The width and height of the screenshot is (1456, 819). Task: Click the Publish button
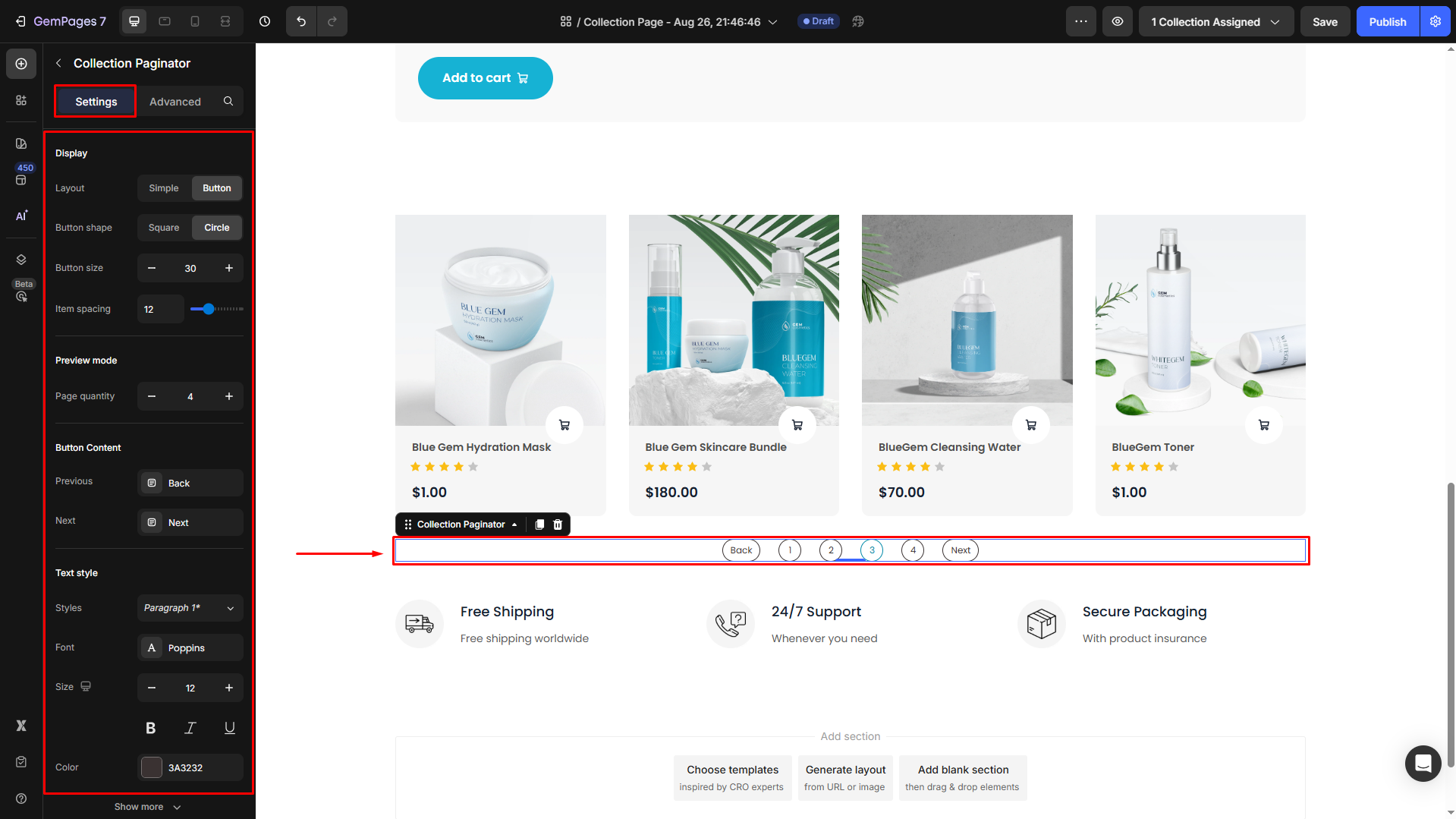[x=1387, y=22]
